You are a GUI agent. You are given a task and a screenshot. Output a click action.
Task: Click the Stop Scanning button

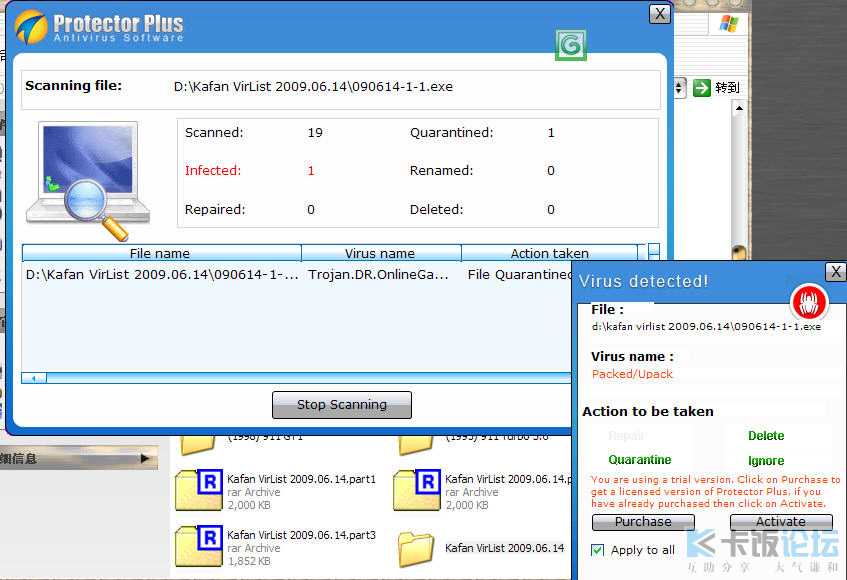(342, 404)
